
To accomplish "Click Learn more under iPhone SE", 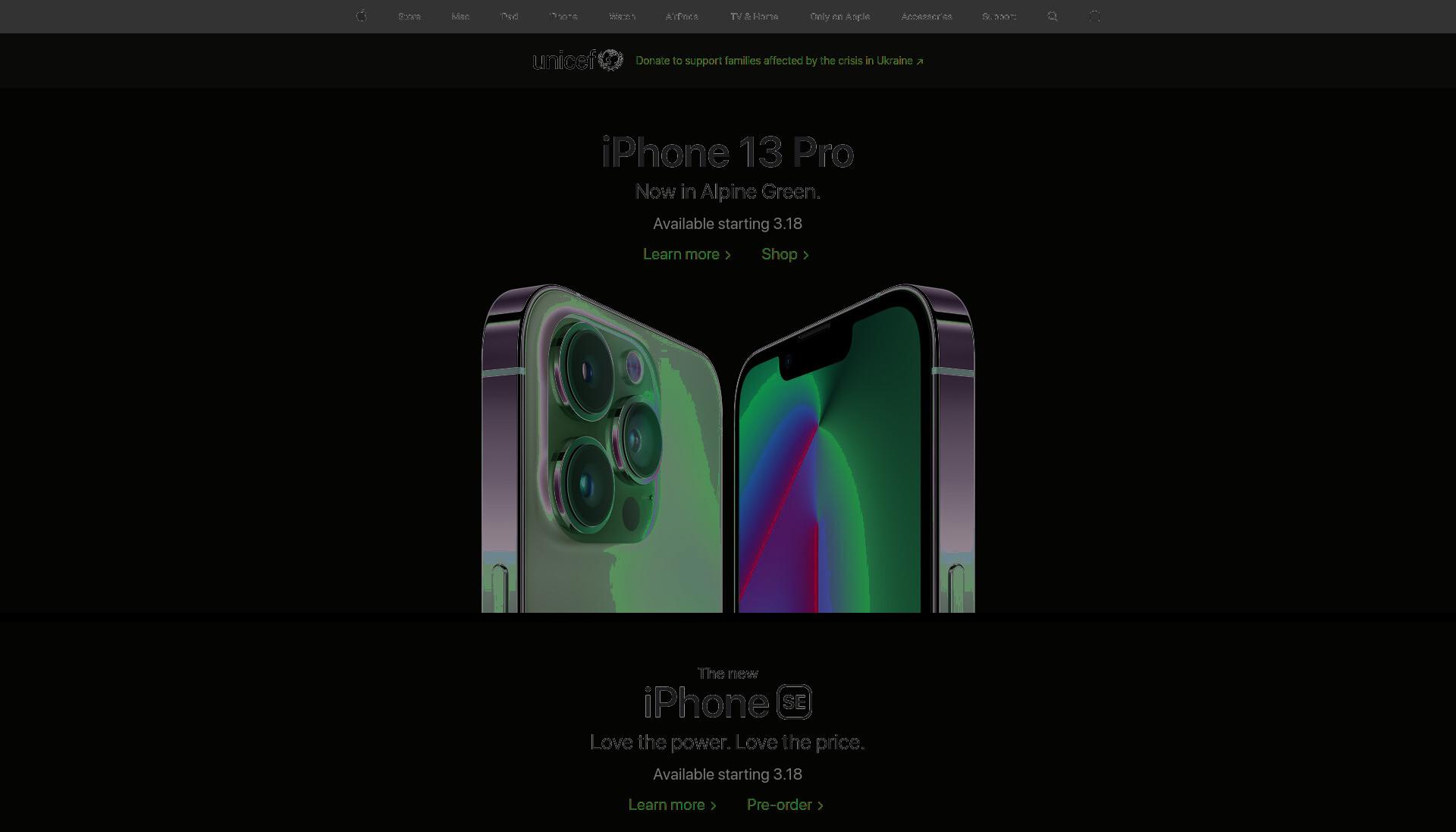I will pos(673,805).
